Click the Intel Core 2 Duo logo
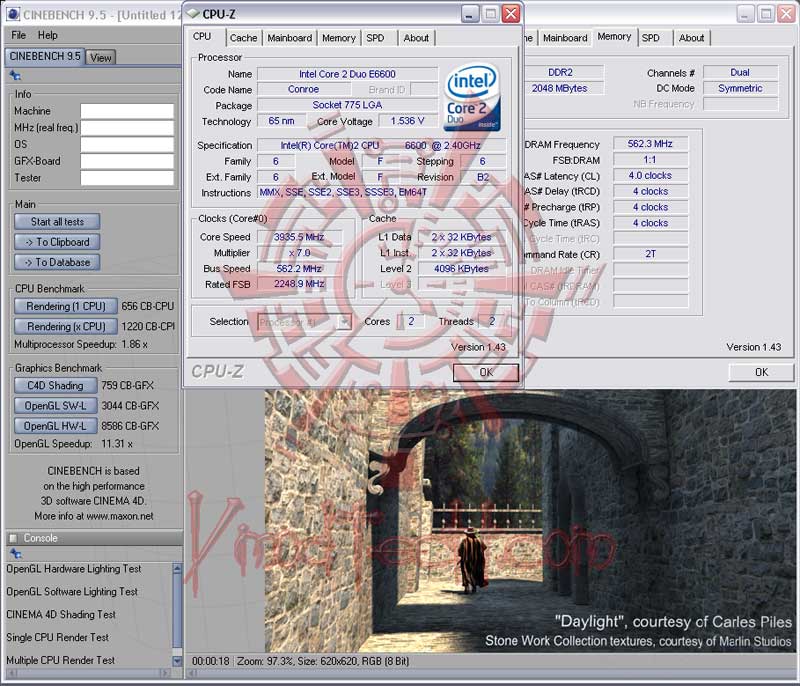Screen dimensions: 800x686 point(472,97)
